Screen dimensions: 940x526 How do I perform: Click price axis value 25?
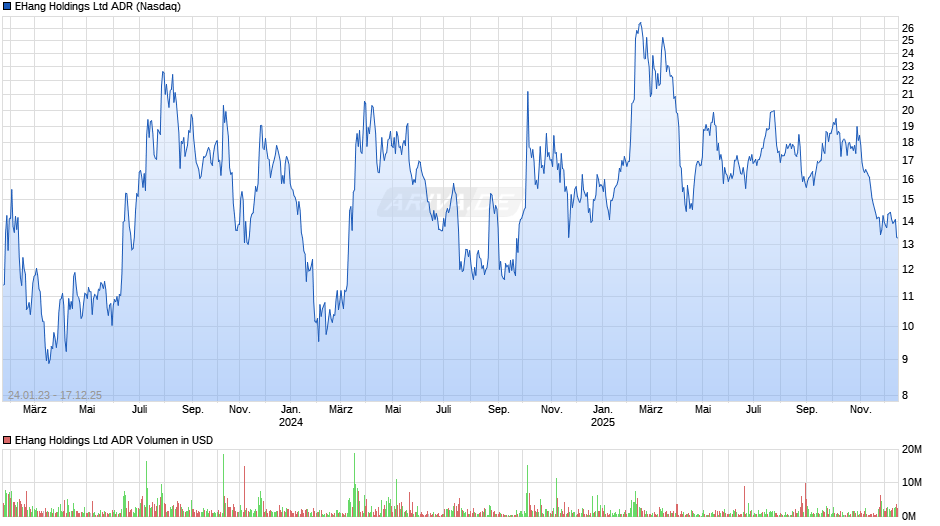pyautogui.click(x=908, y=40)
